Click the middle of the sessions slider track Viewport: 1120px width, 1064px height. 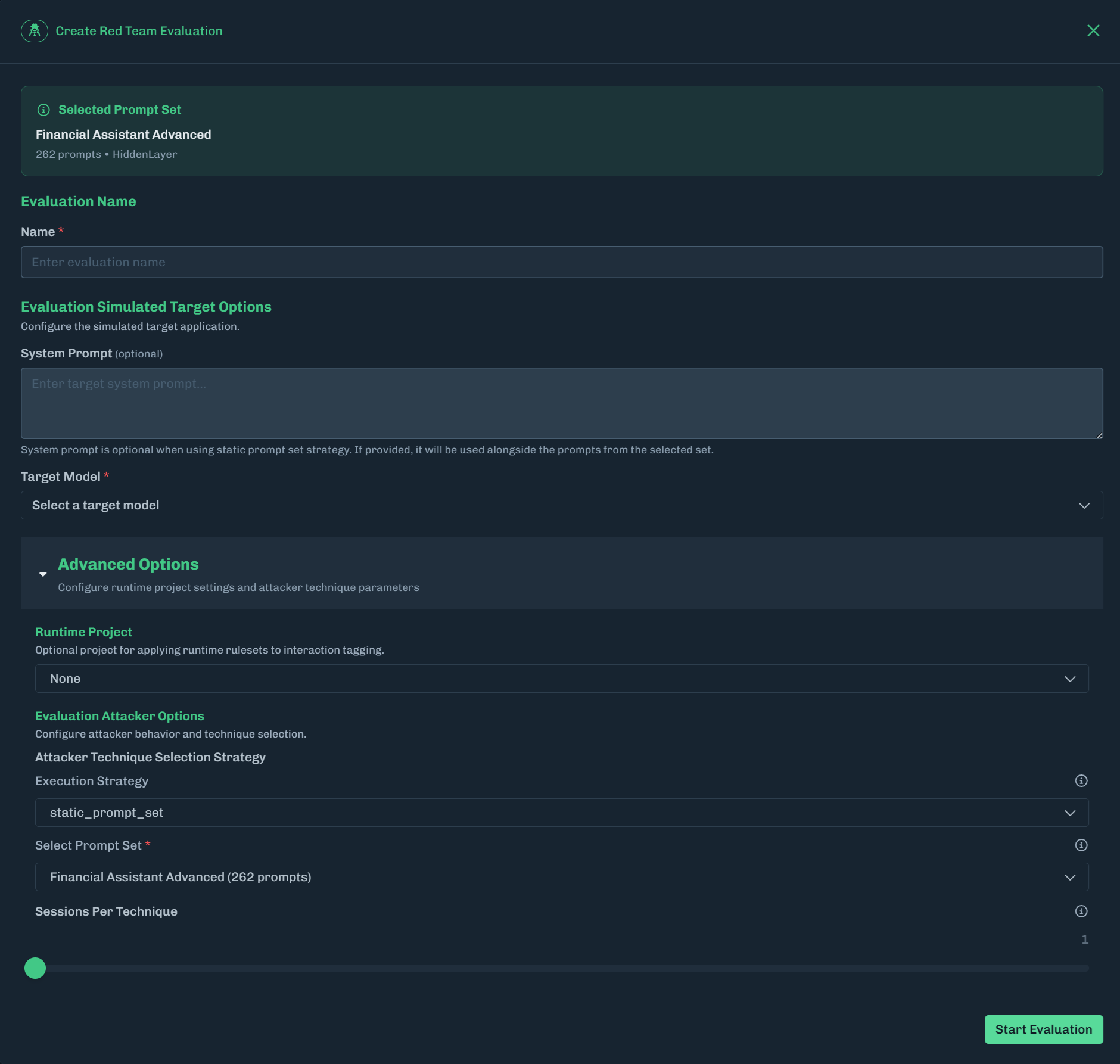click(562, 968)
